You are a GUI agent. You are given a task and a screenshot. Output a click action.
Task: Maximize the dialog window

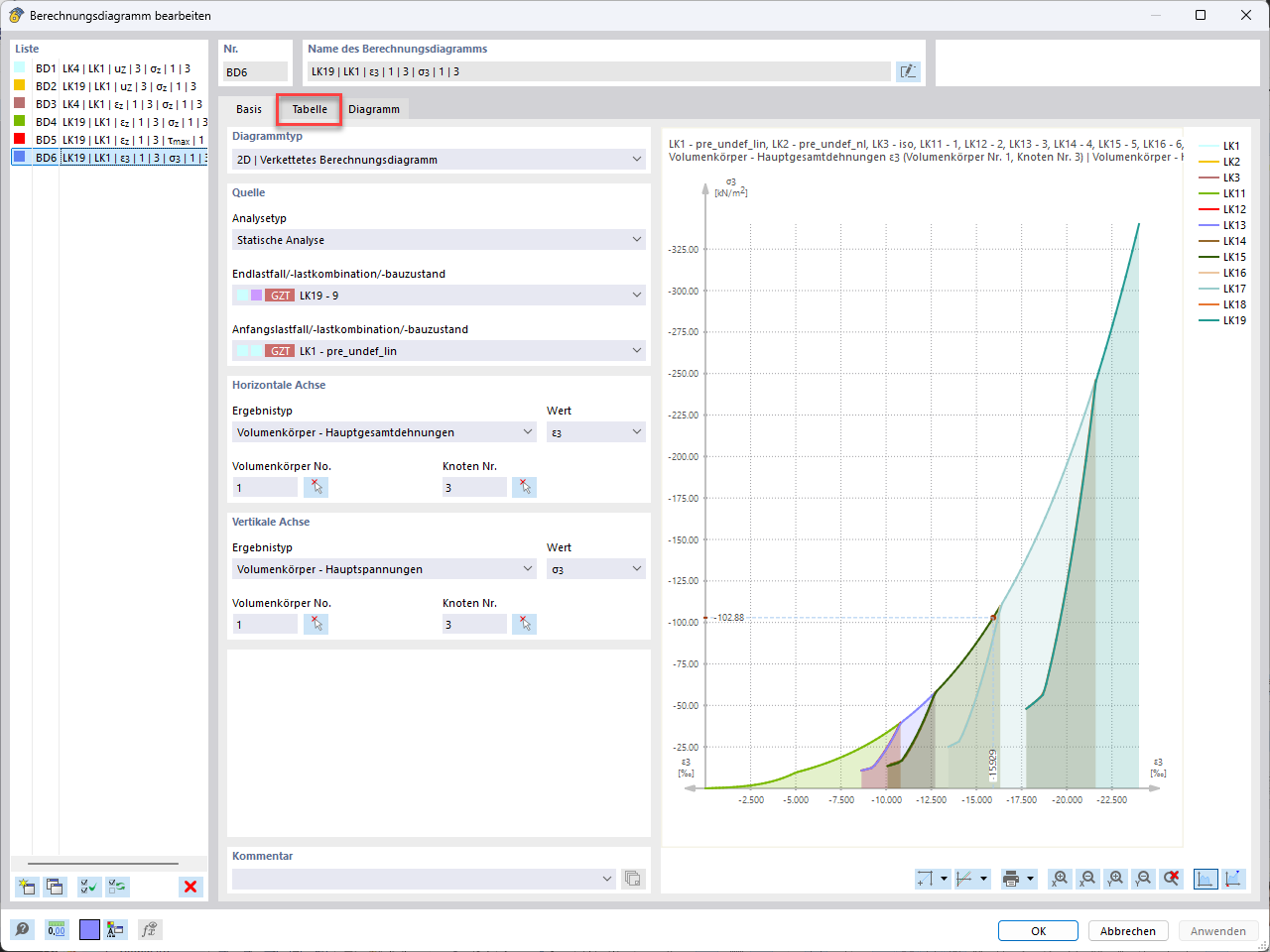pos(1201,15)
